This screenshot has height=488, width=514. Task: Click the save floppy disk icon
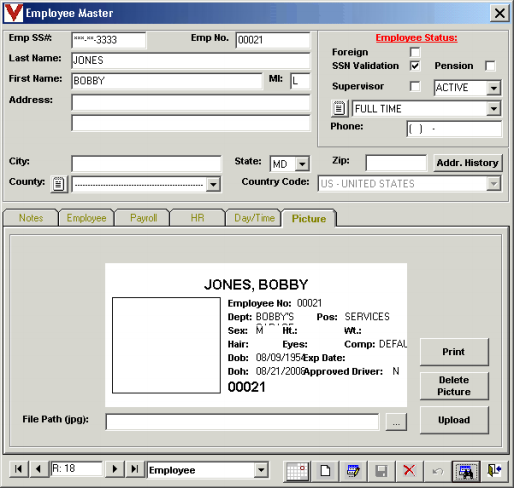(x=381, y=471)
